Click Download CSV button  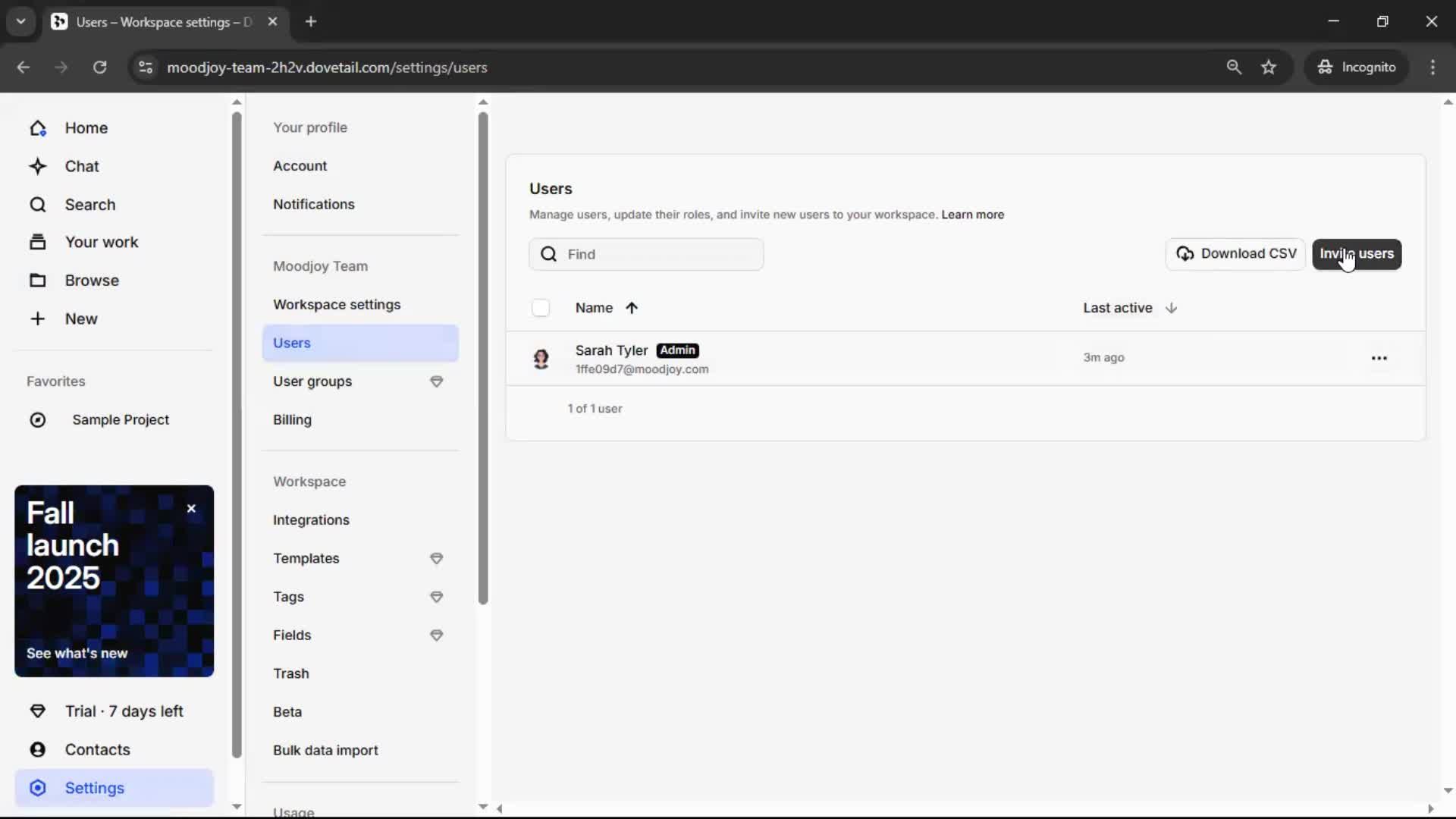[x=1235, y=254]
